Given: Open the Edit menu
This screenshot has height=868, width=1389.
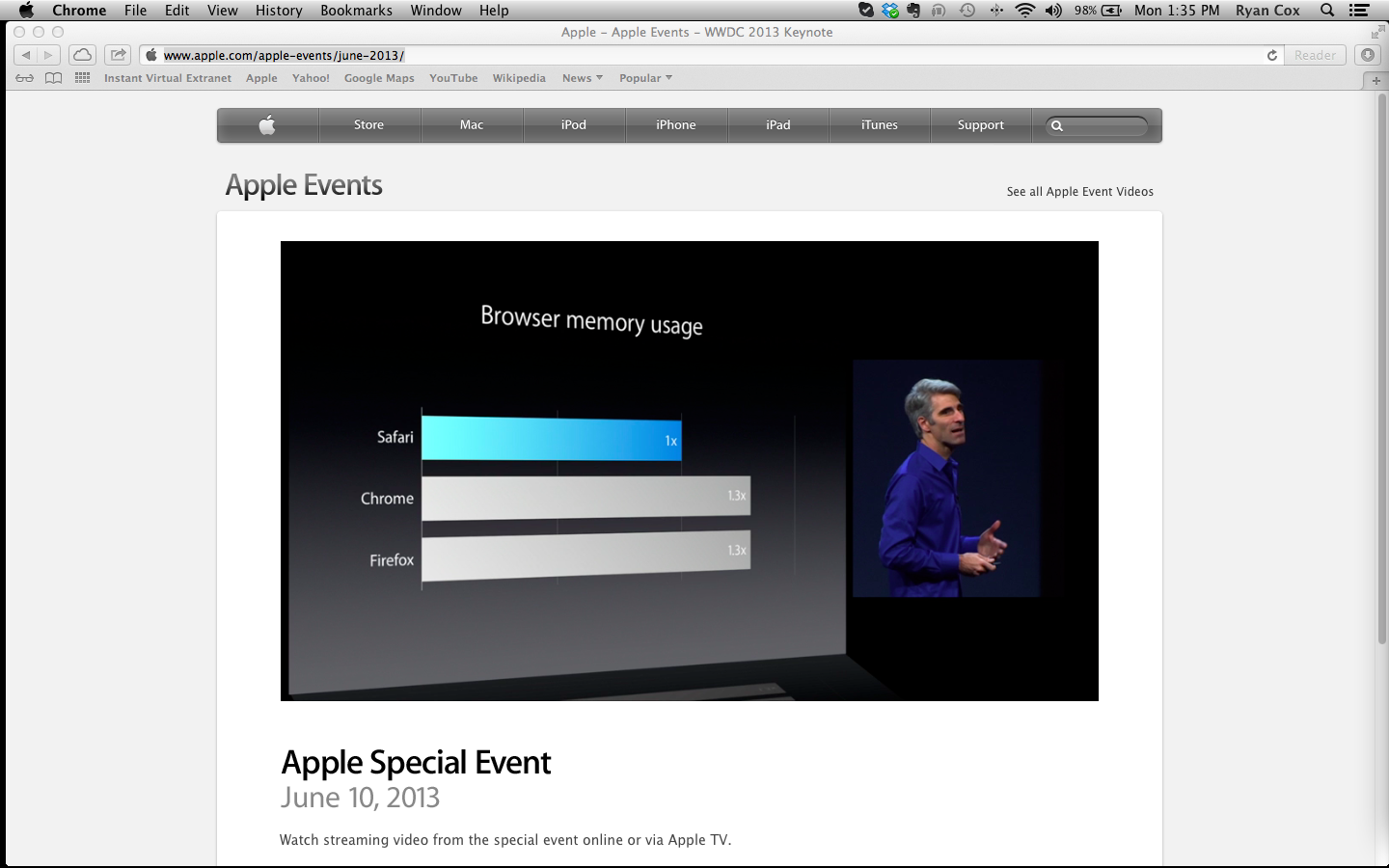Looking at the screenshot, I should [x=177, y=11].
